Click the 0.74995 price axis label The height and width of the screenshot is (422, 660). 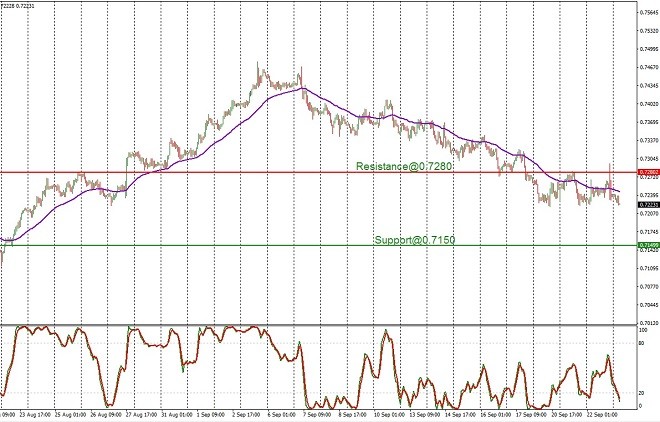pos(649,49)
